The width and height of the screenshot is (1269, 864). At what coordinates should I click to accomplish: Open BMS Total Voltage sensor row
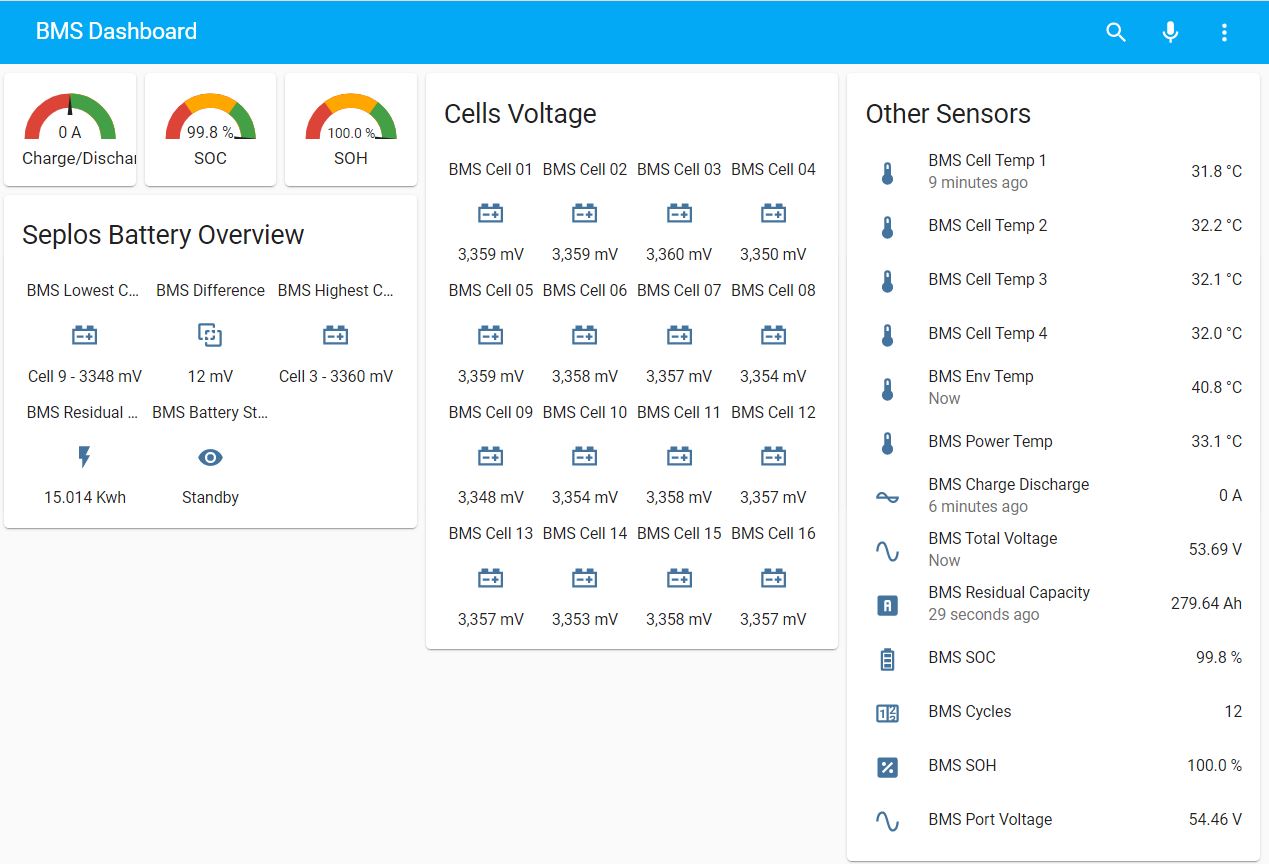(x=1054, y=549)
